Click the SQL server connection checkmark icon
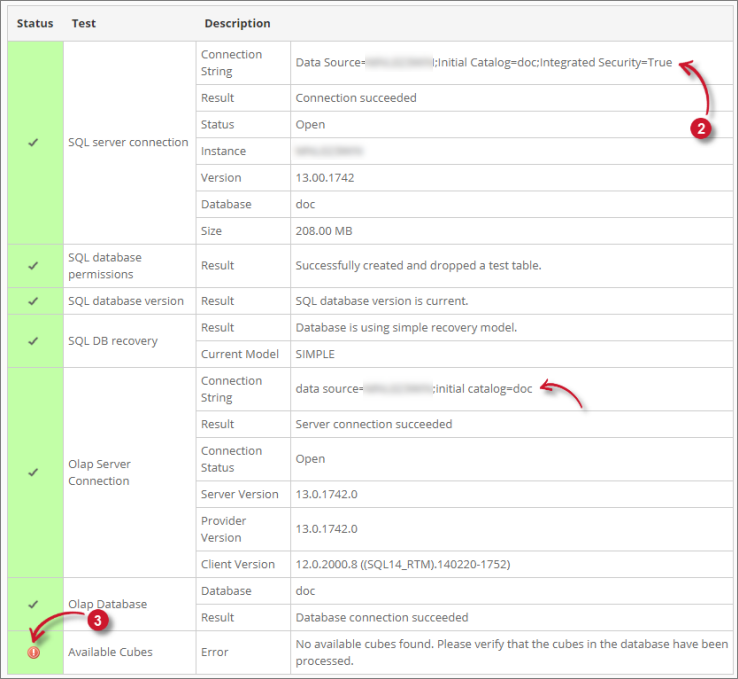Image resolution: width=738 pixels, height=679 pixels. pos(33,142)
